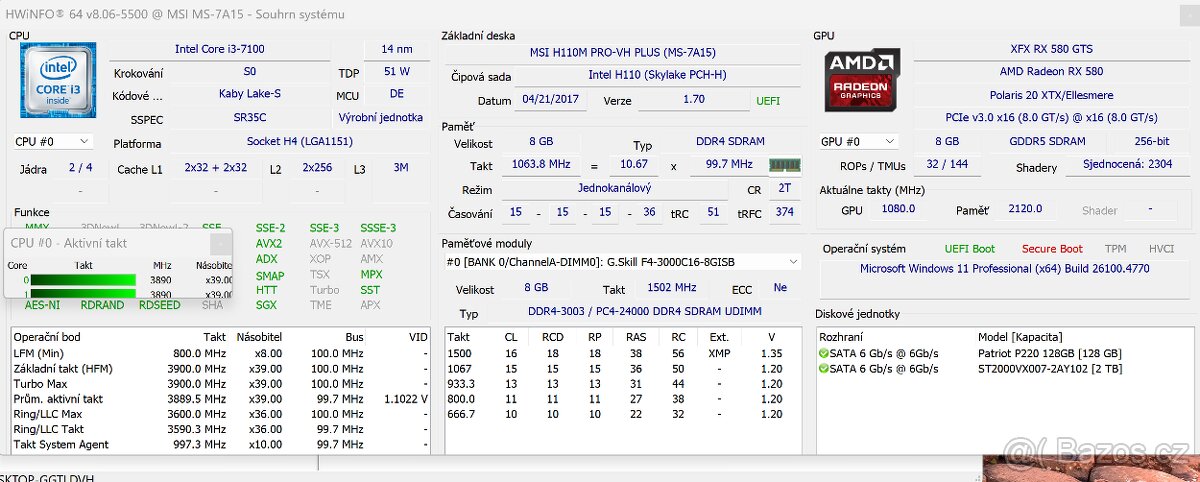Expand the memory module G.Skill dropdown
Image resolution: width=1200 pixels, height=482 pixels.
coord(622,262)
